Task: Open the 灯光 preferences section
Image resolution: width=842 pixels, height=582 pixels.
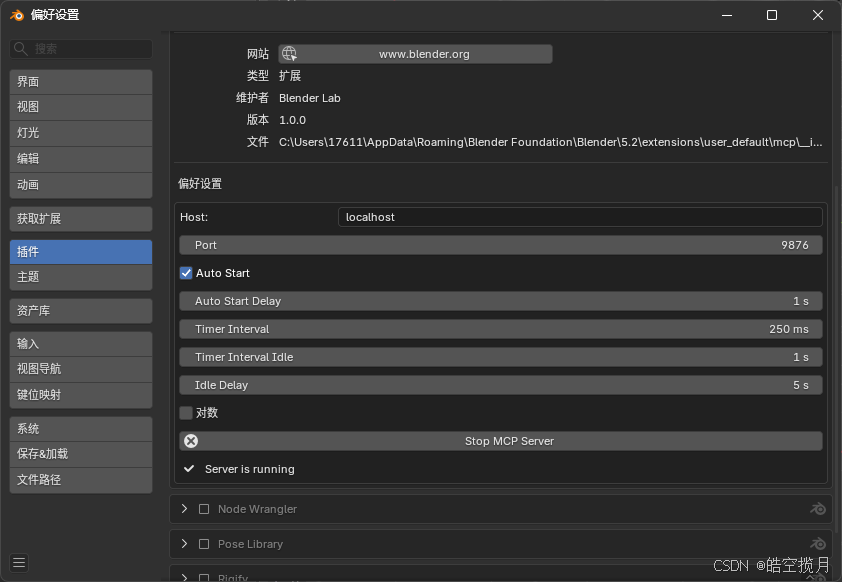Action: tap(81, 133)
